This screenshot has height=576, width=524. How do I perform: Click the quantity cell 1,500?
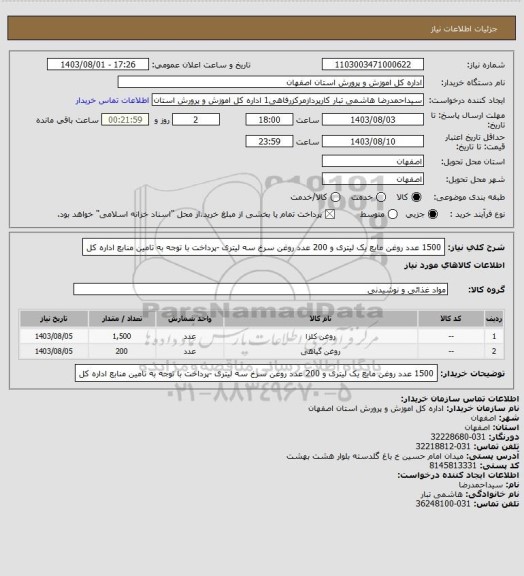tap(122, 336)
